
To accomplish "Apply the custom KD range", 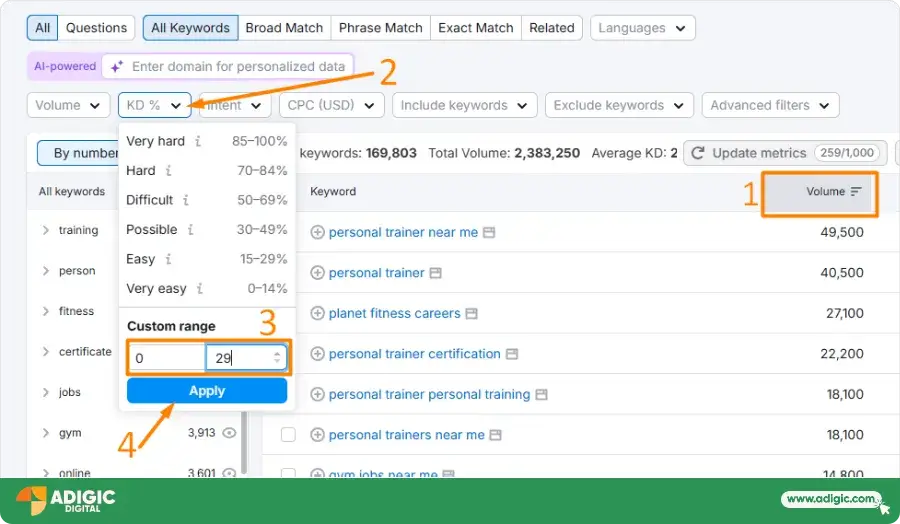I will pos(207,391).
